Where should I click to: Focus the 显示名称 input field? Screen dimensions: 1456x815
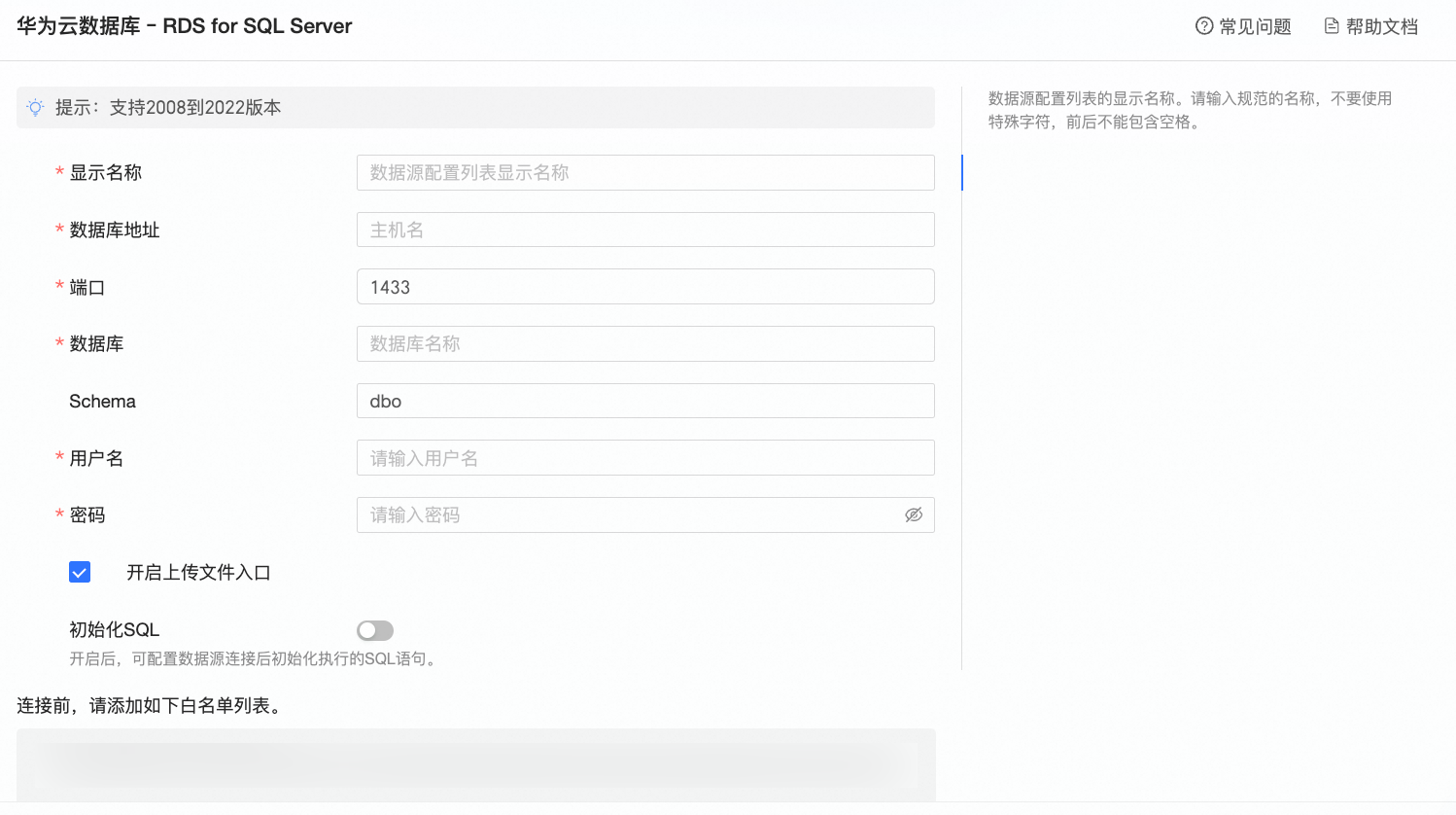[645, 173]
